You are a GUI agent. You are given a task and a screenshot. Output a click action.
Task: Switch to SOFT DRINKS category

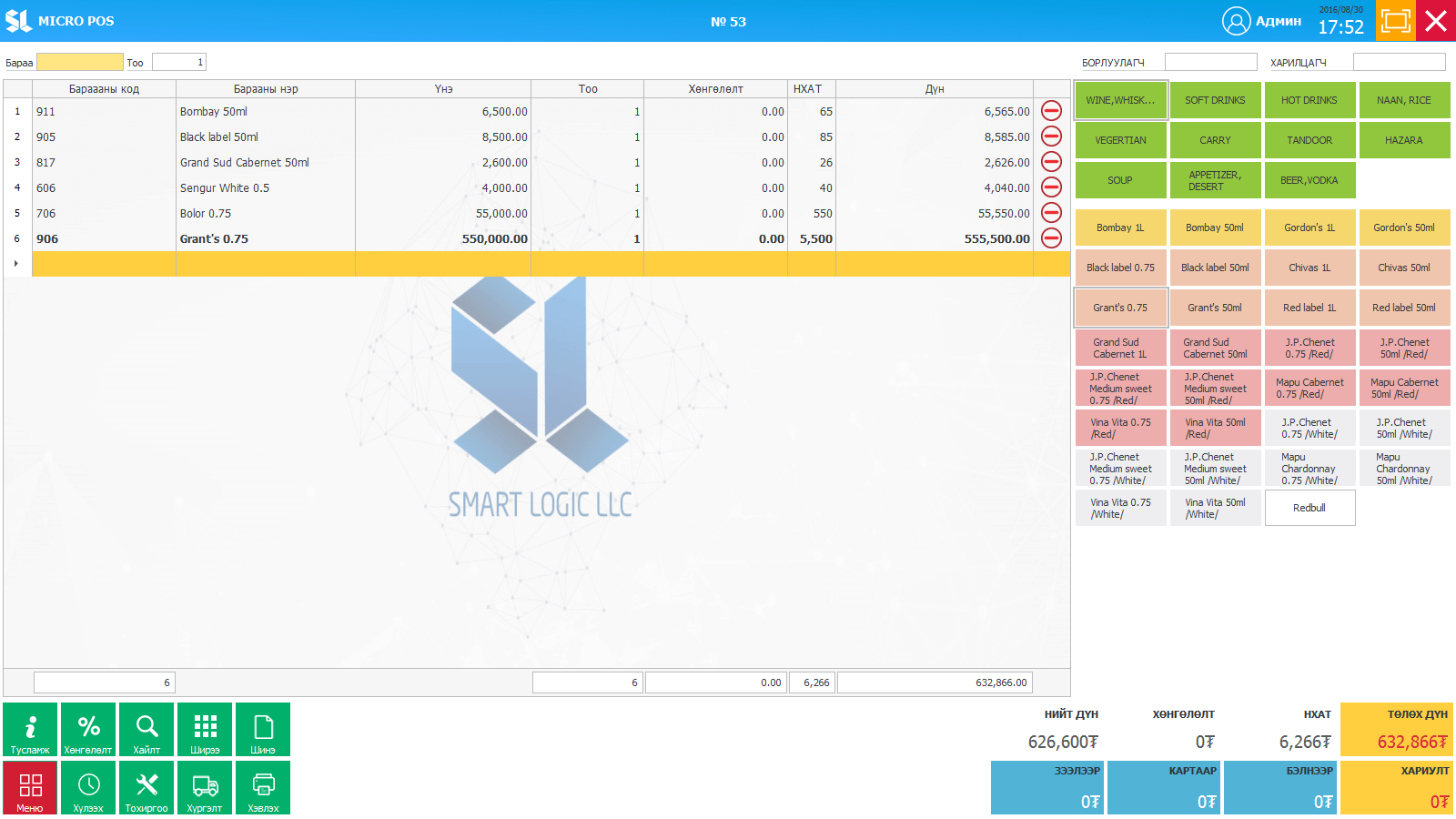[1215, 100]
